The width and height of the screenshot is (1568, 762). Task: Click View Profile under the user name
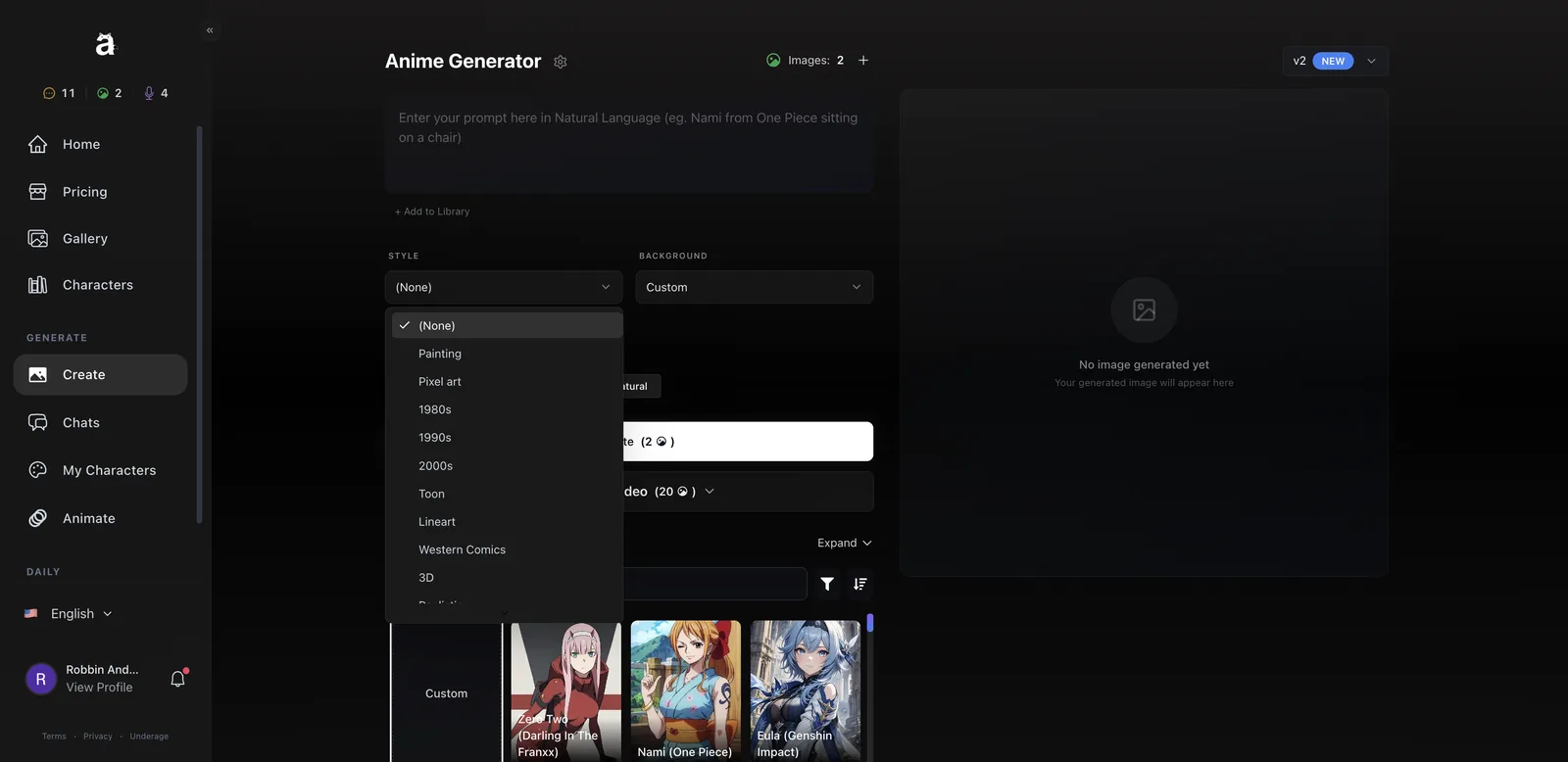(99, 688)
